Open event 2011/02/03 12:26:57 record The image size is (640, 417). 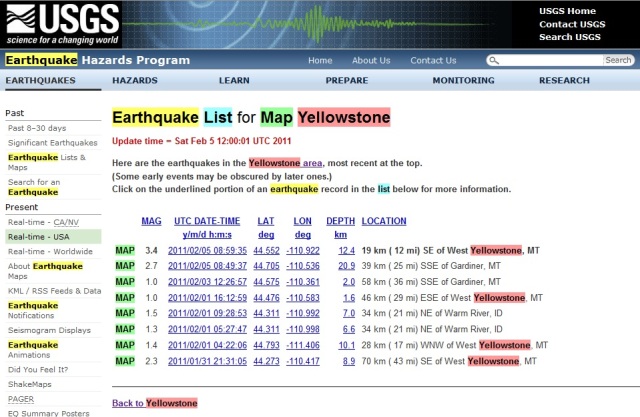tap(207, 282)
